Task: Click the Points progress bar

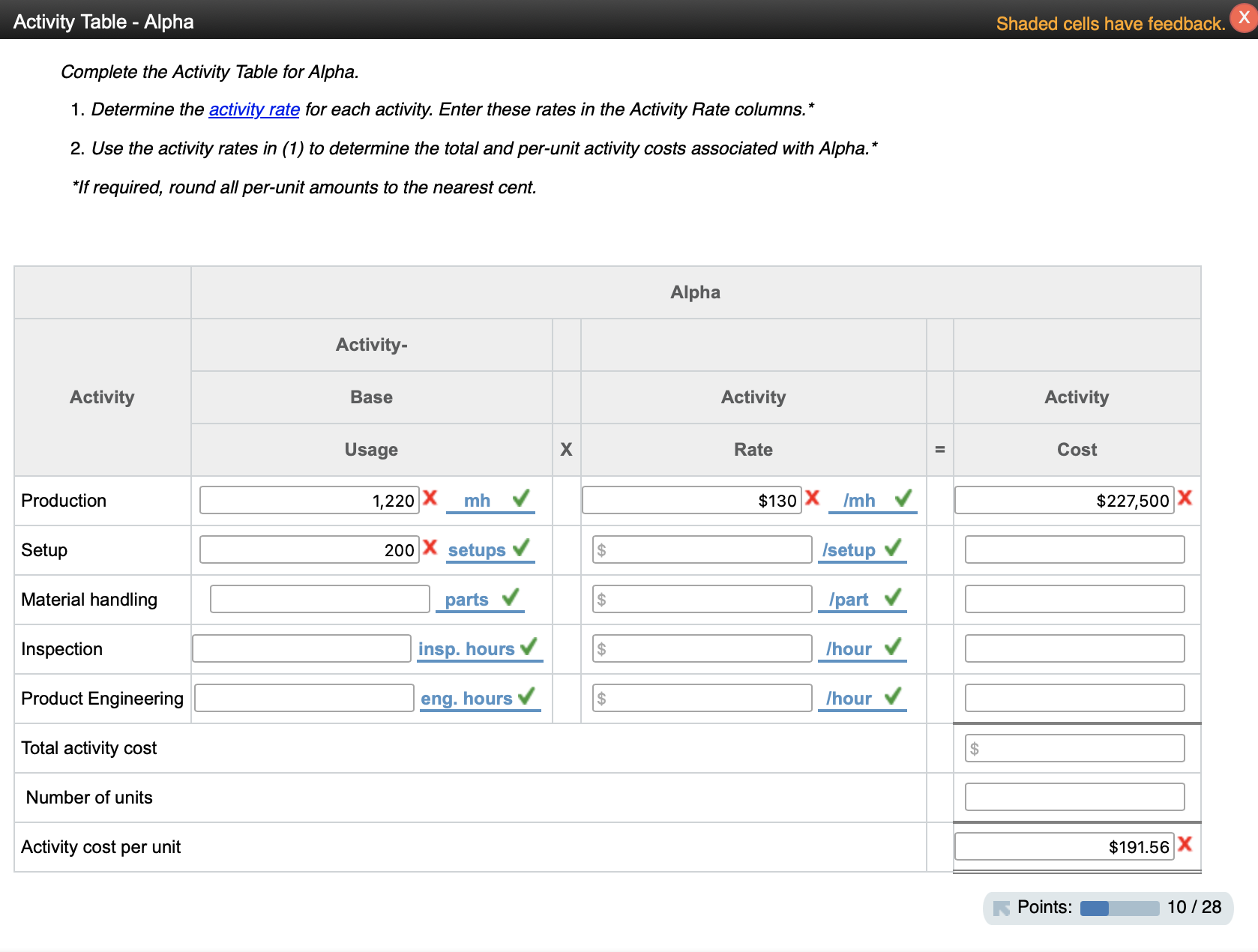Action: point(1119,909)
